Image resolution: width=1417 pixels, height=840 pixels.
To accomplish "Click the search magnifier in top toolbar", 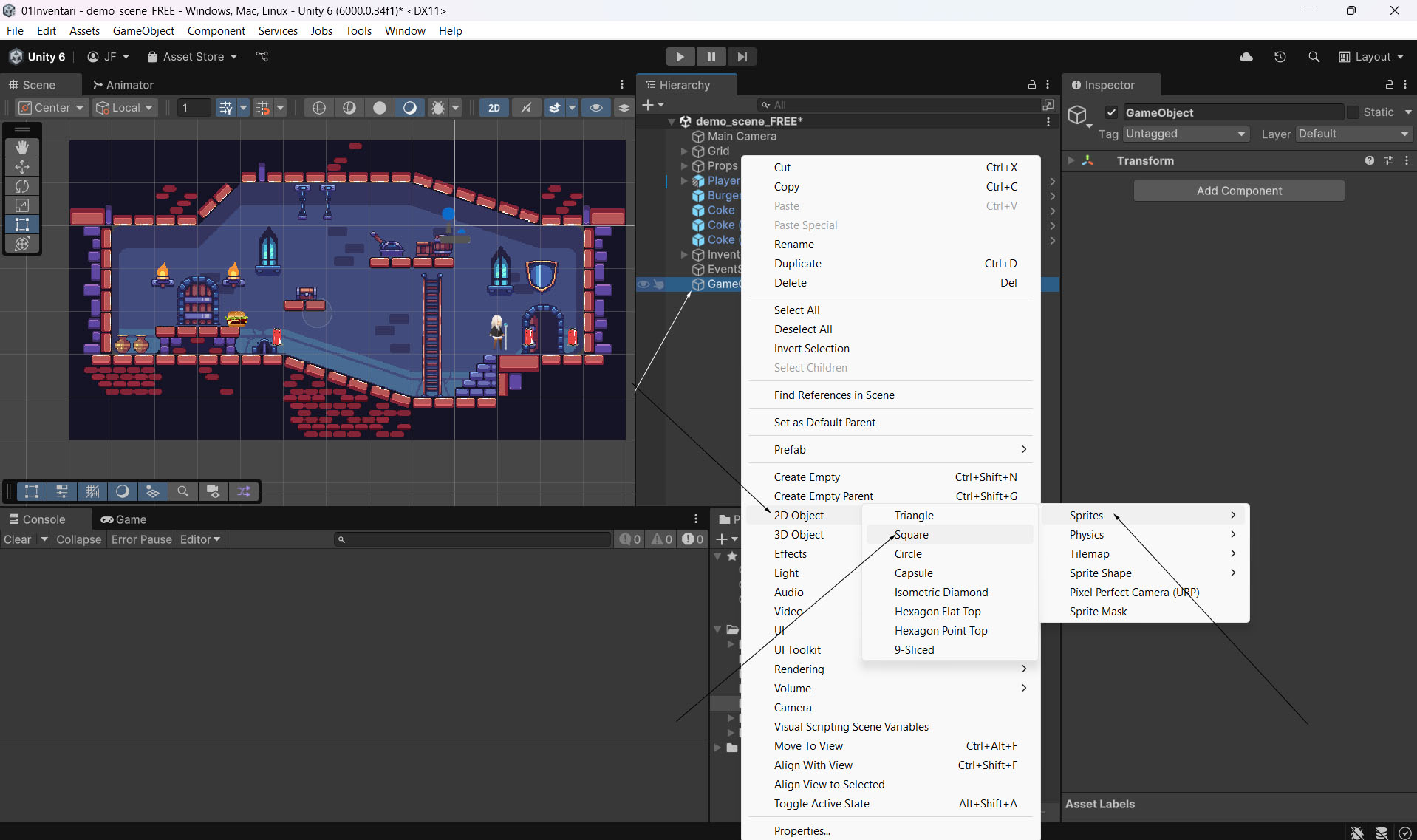I will (1314, 57).
